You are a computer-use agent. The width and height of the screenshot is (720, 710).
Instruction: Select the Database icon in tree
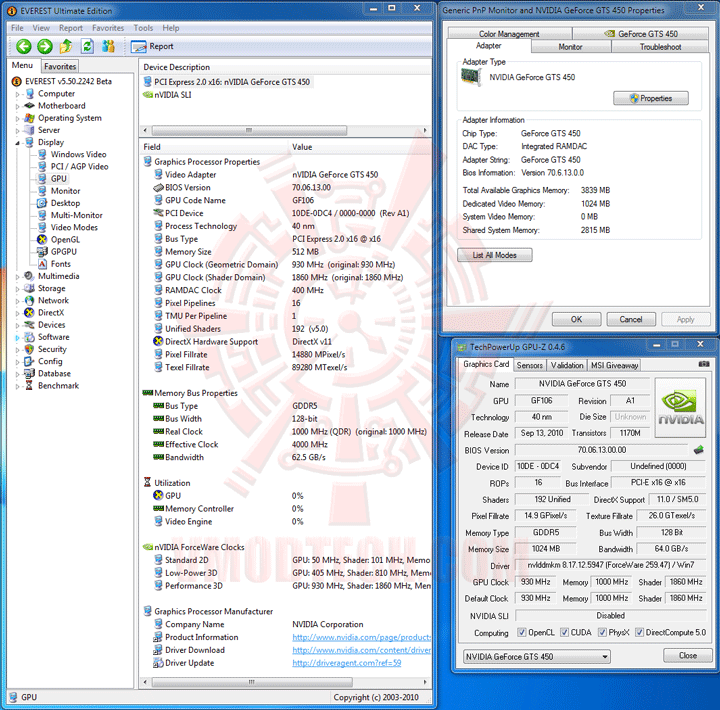[29, 373]
